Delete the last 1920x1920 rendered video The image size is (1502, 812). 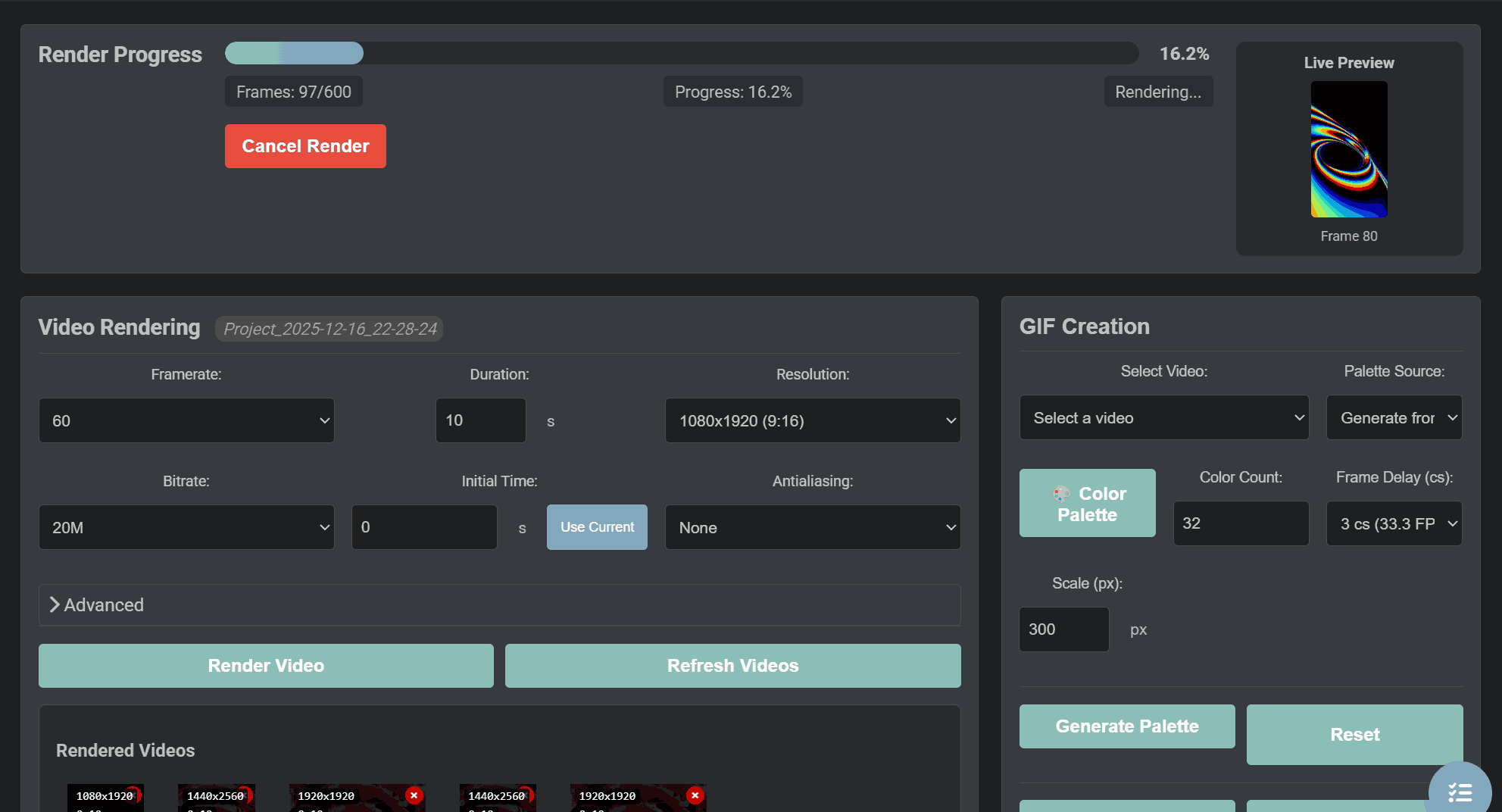point(695,795)
